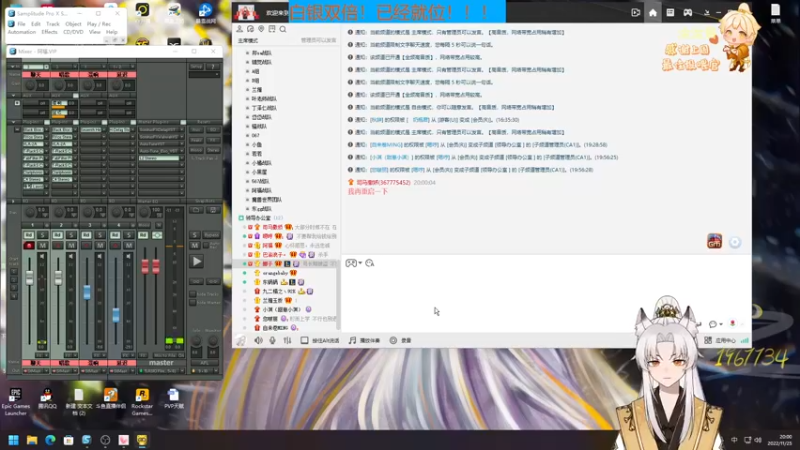Arm record on mixer channel 1
Viewport: 800px width, 450px height.
tap(29, 245)
